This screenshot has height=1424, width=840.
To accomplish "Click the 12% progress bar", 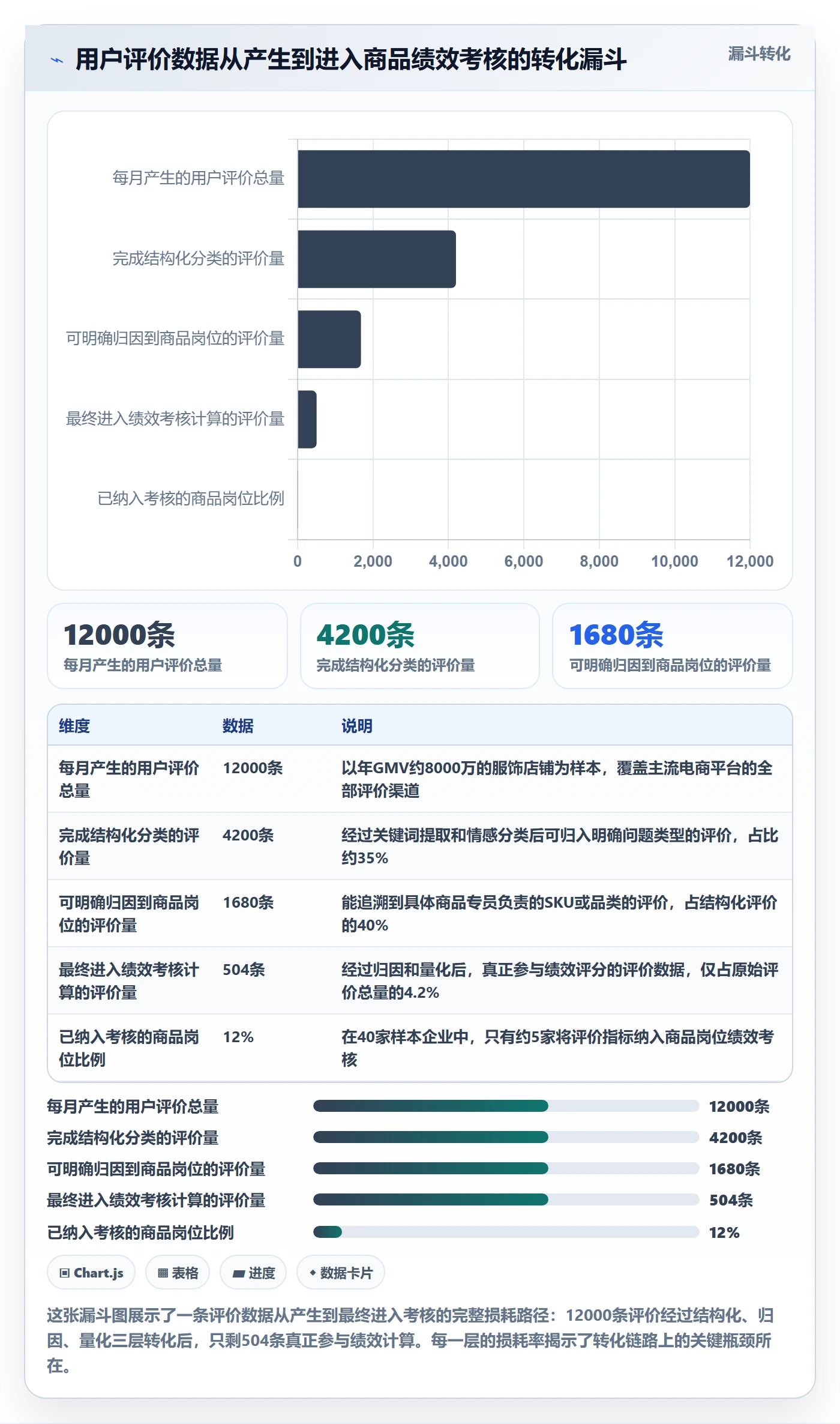I will pos(506,1232).
